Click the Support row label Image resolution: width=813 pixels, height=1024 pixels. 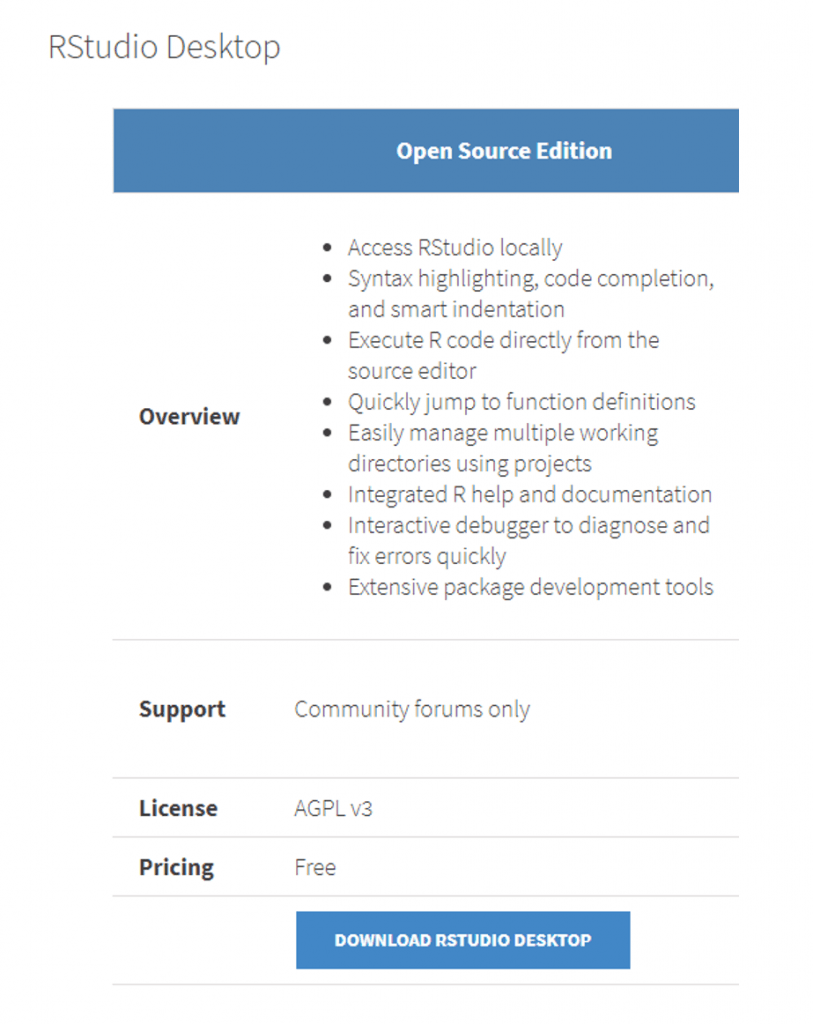[x=182, y=708]
